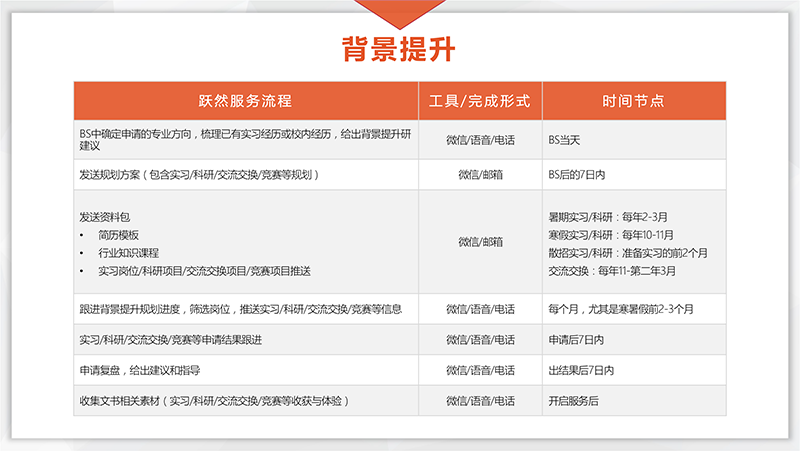Select the 时间节点 column header
The image size is (800, 451).
click(x=633, y=101)
